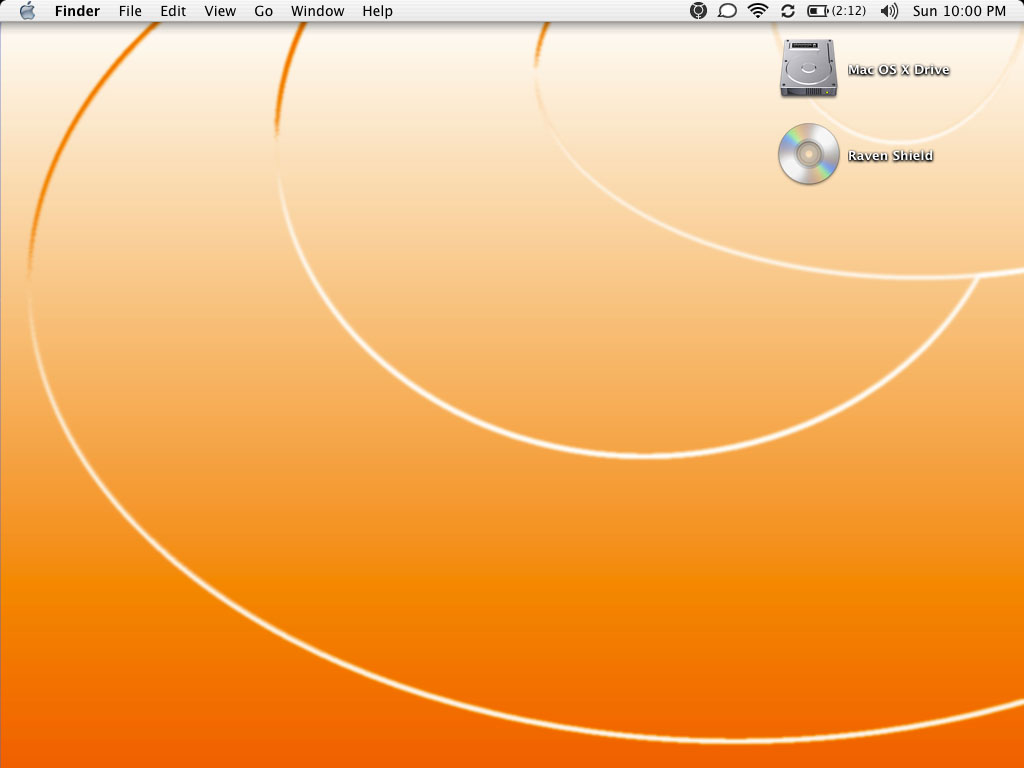Click the chat speech bubble status icon
This screenshot has height=768, width=1024.
(727, 11)
